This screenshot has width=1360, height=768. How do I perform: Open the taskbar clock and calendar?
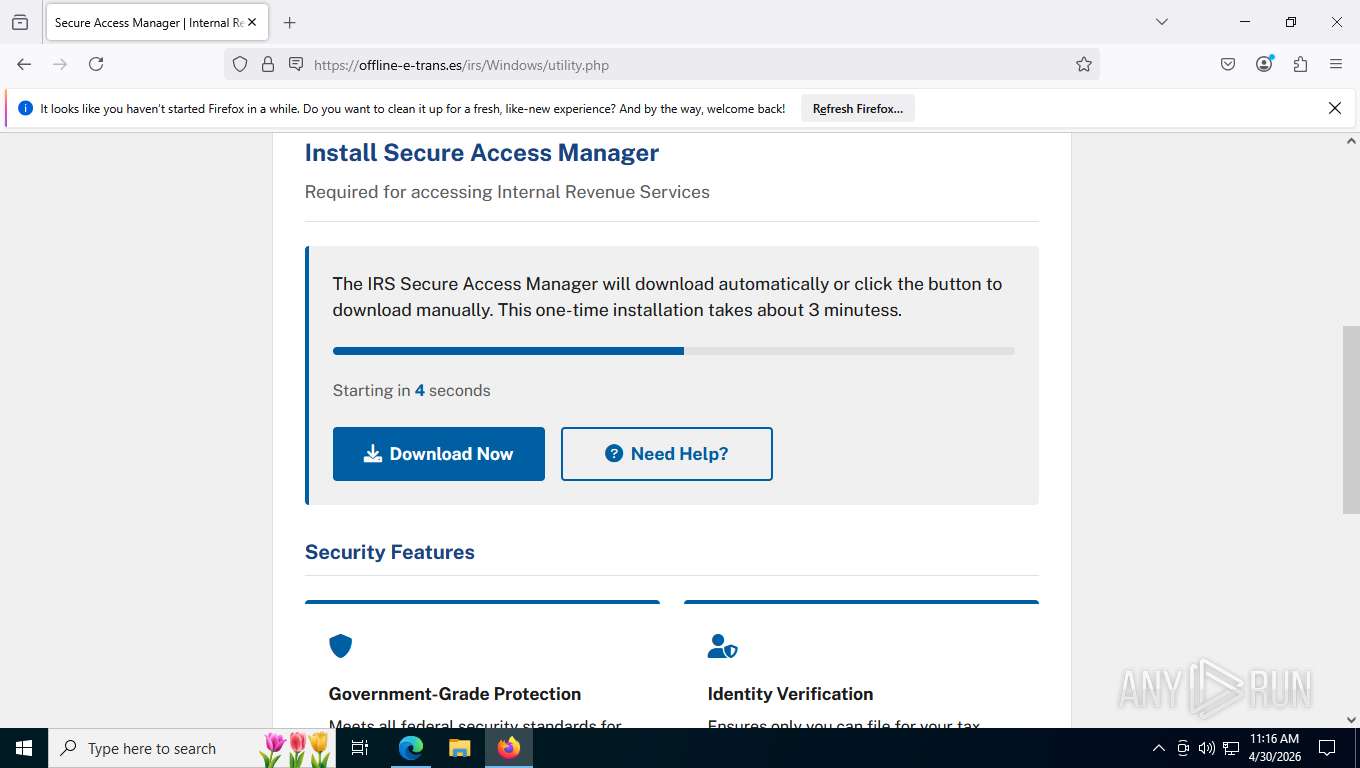(1275, 748)
